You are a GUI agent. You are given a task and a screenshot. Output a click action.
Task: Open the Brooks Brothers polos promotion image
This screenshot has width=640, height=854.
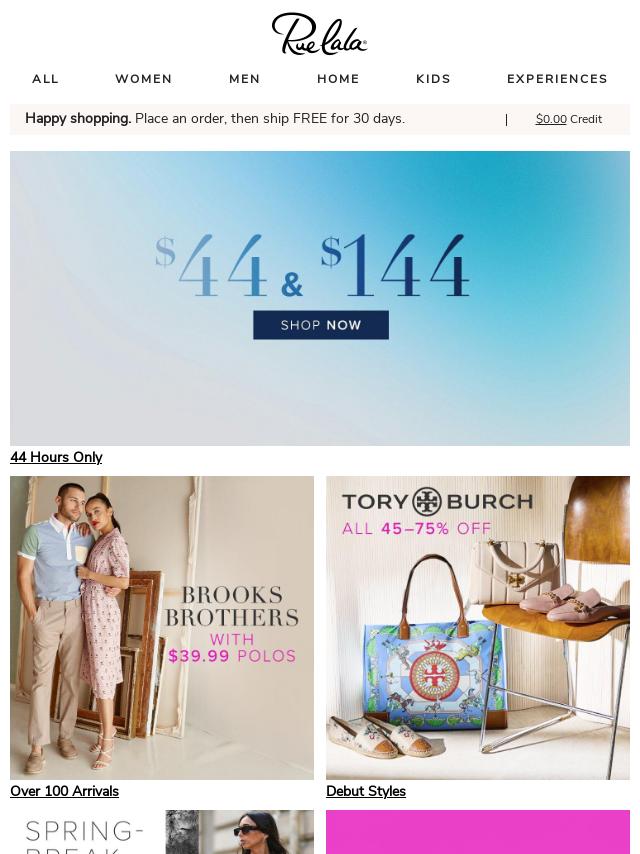click(162, 628)
